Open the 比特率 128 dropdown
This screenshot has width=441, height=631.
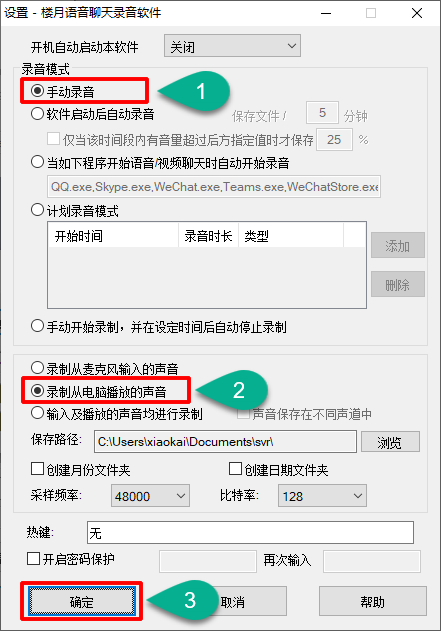(x=322, y=496)
